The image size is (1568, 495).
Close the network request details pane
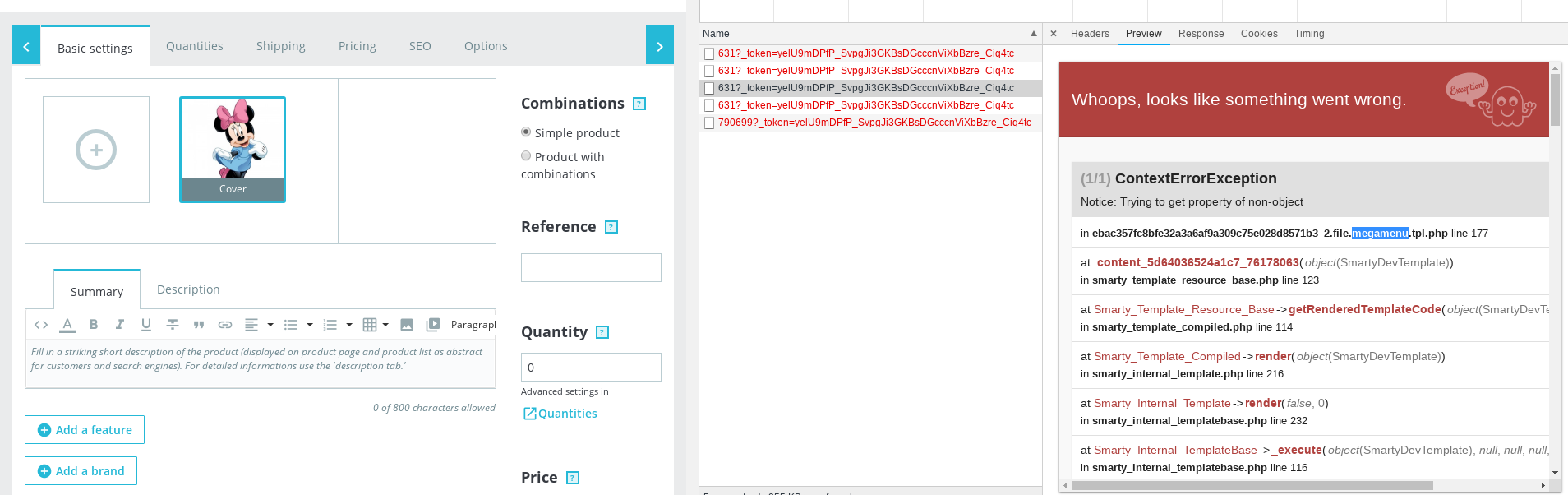1054,34
